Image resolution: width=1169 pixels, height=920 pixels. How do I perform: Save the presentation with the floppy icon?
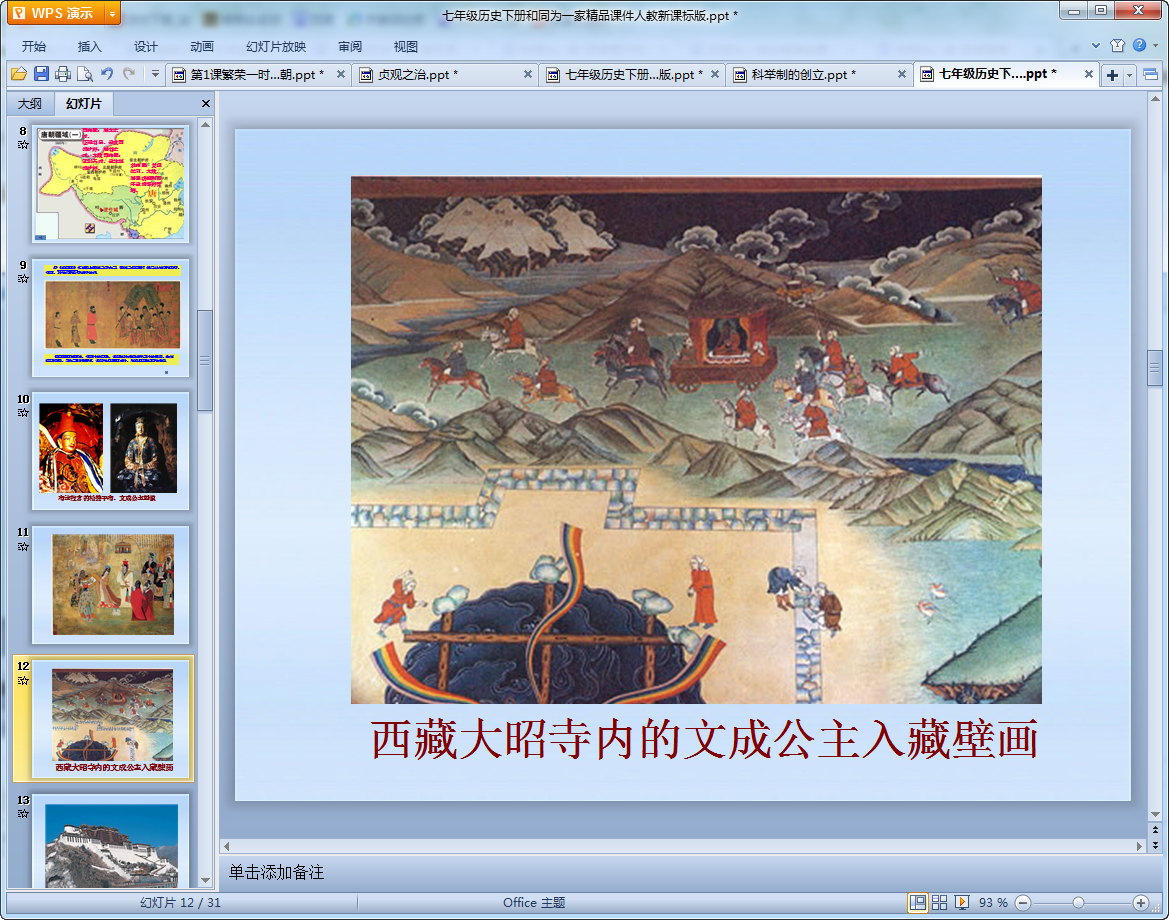41,74
